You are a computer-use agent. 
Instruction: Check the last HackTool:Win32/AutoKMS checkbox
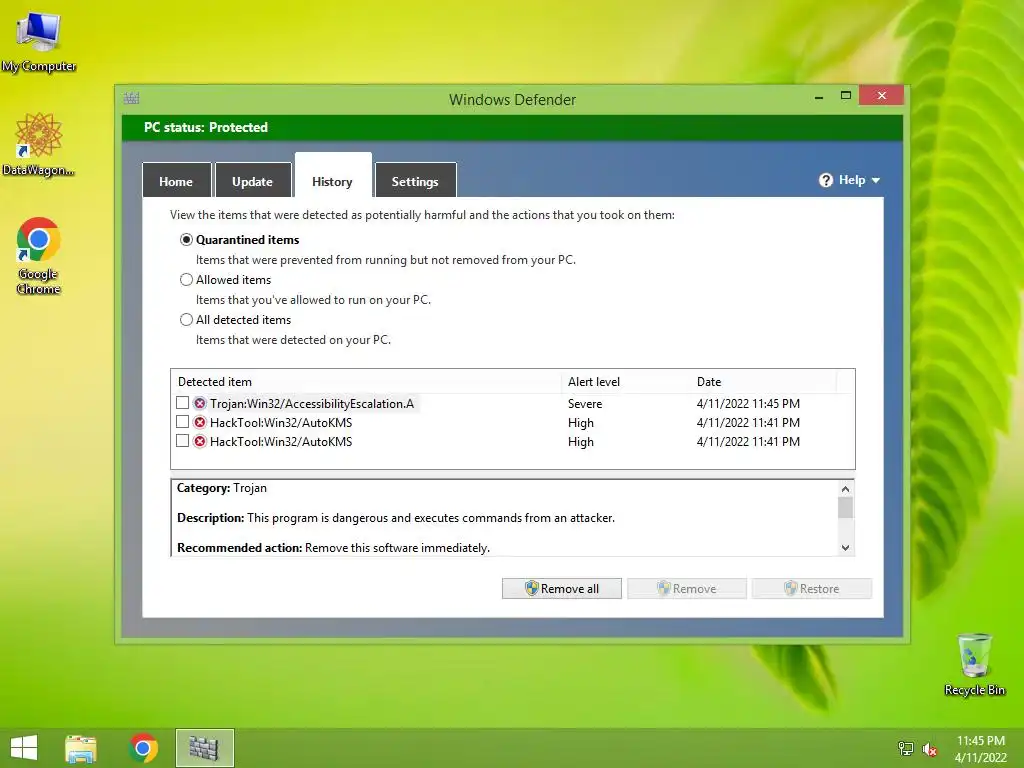pos(183,441)
